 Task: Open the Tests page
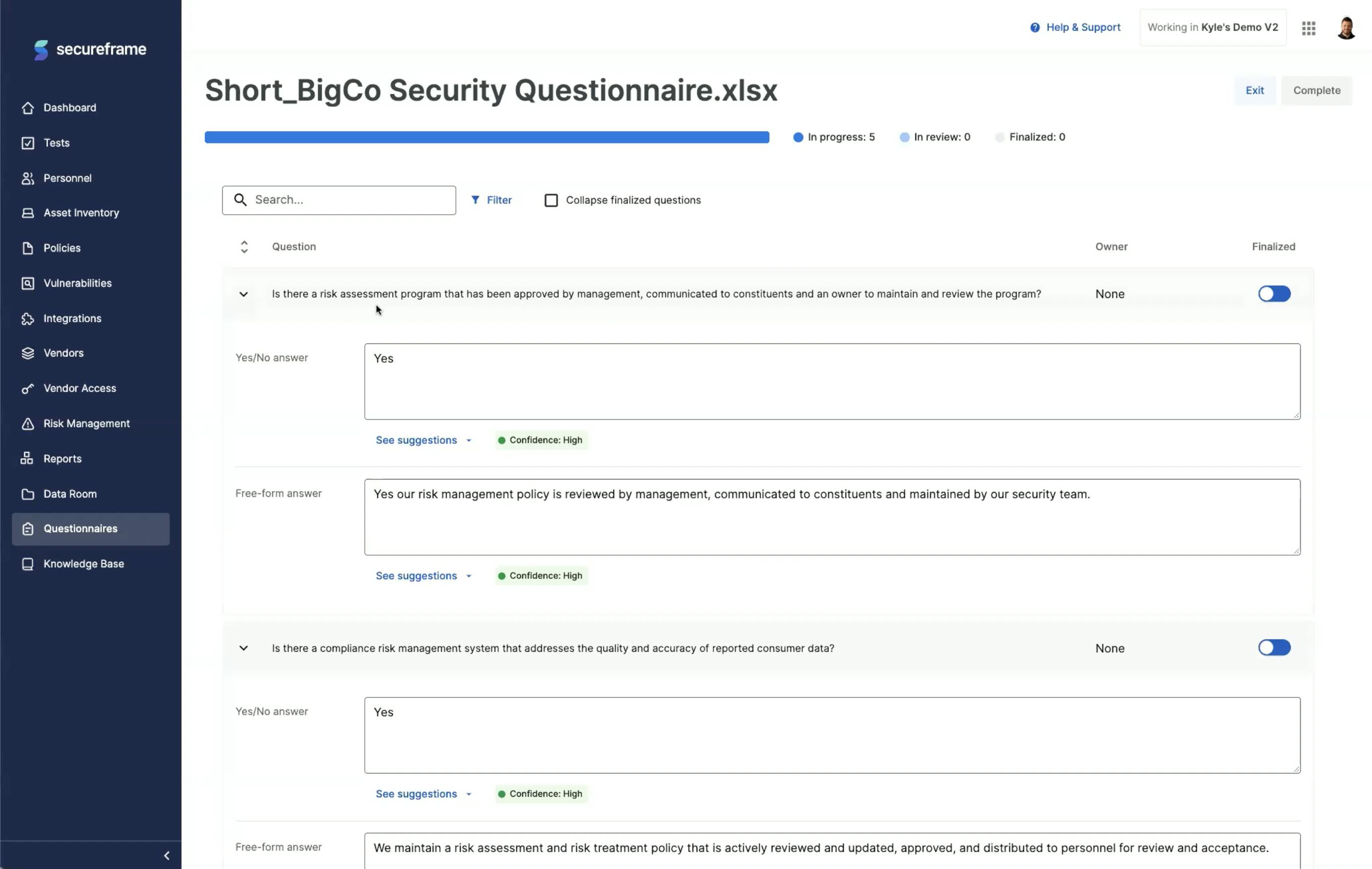tap(56, 143)
